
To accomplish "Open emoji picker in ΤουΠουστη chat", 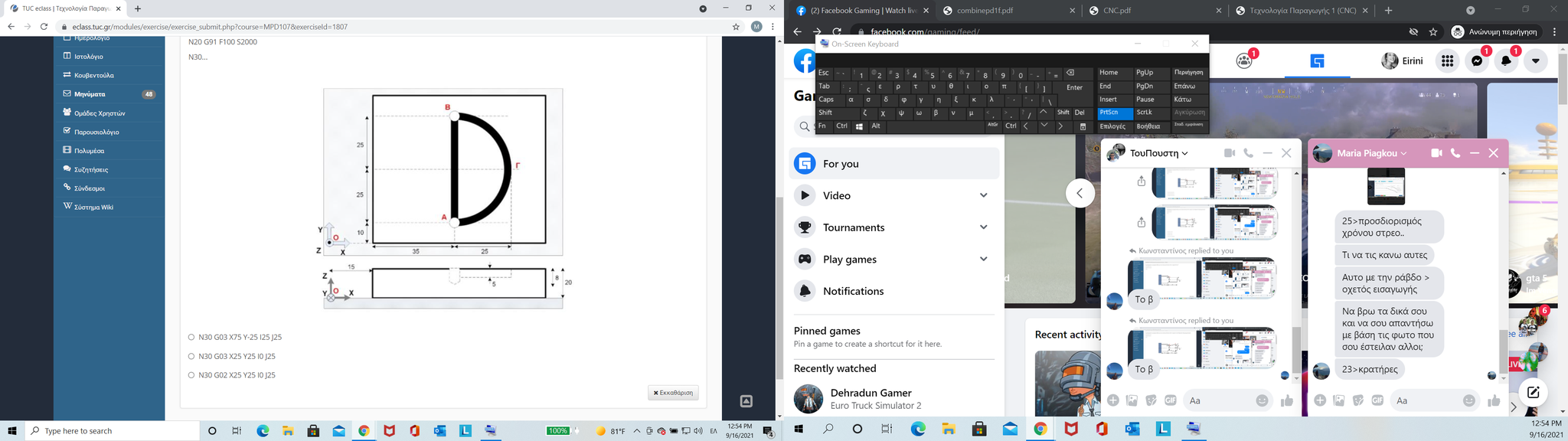I will tap(1263, 400).
